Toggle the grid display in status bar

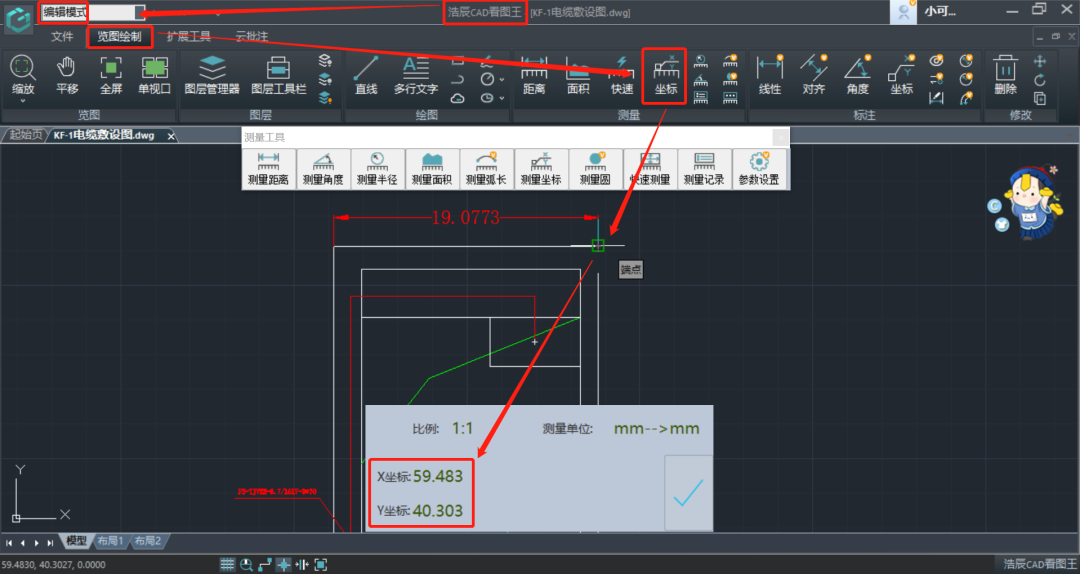point(227,564)
